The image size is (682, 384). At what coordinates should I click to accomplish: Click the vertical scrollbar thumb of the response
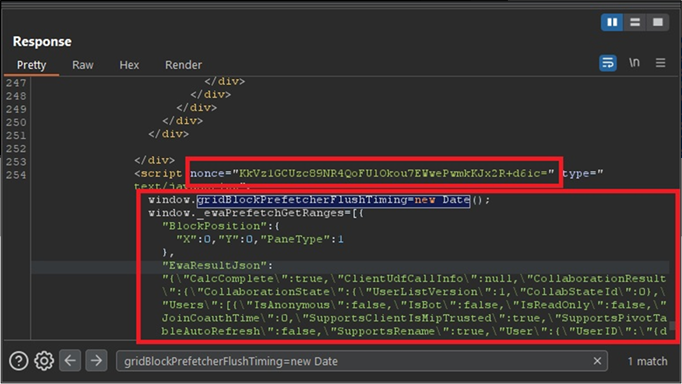pos(672,326)
